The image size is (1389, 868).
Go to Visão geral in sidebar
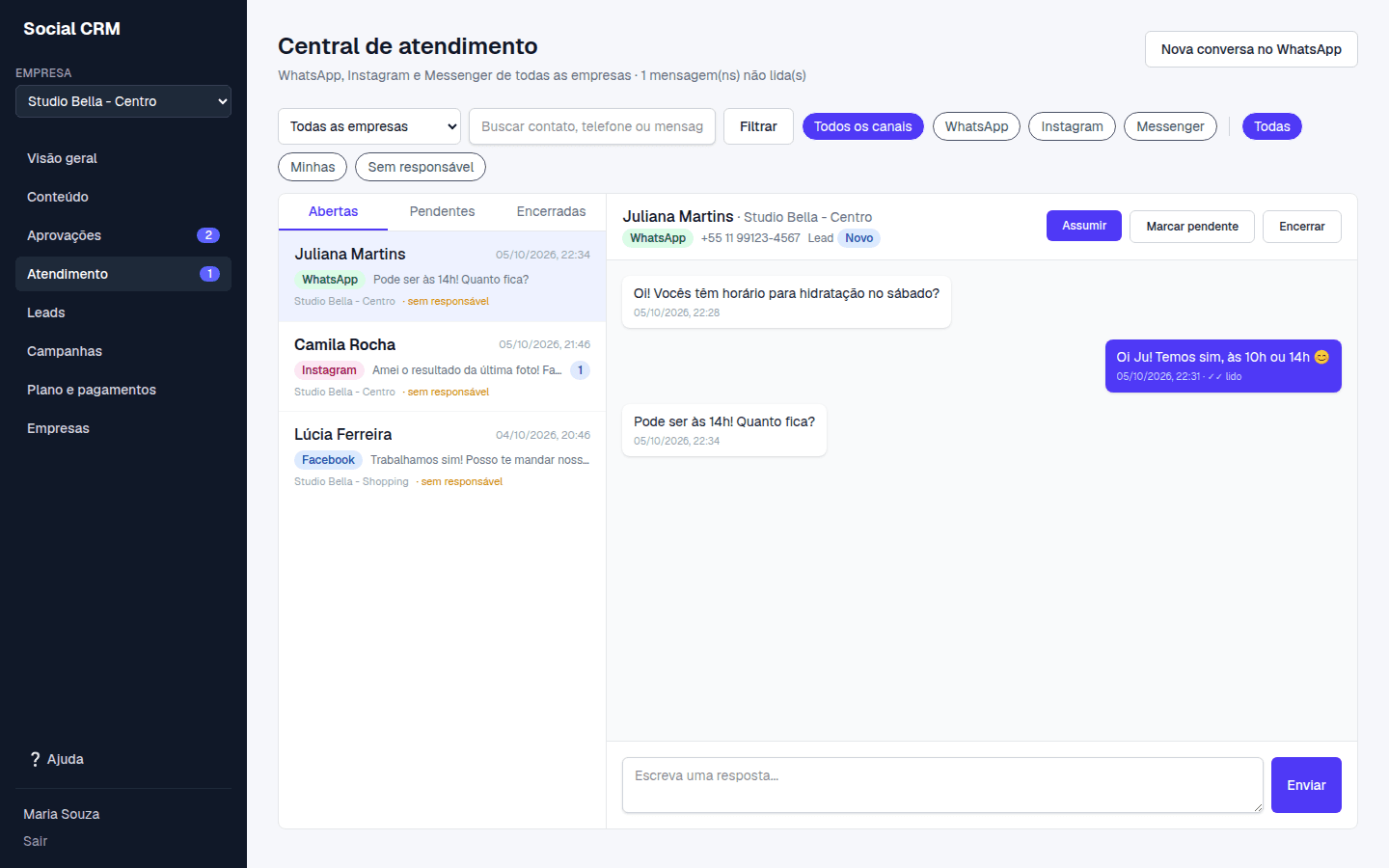point(123,158)
